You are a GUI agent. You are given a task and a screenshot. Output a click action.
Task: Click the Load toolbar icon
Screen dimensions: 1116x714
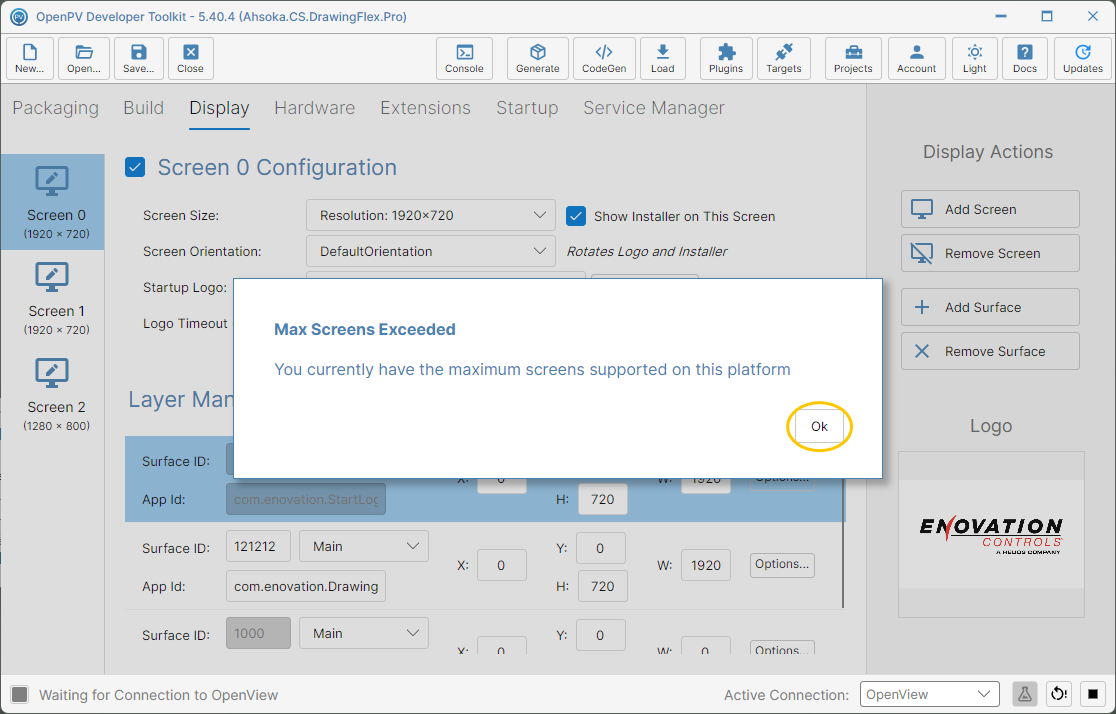663,58
